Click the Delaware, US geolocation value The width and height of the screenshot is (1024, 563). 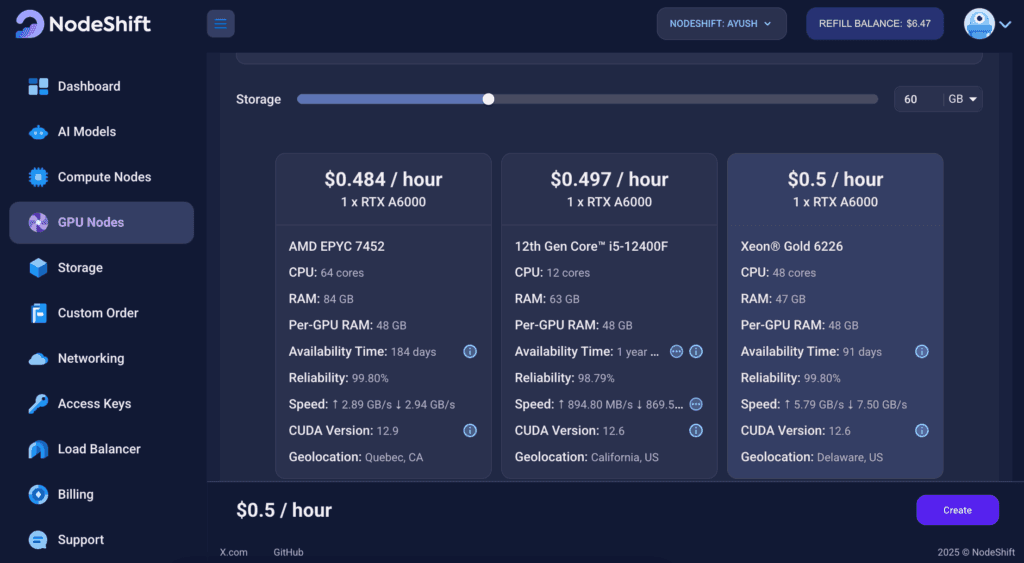[x=850, y=458]
